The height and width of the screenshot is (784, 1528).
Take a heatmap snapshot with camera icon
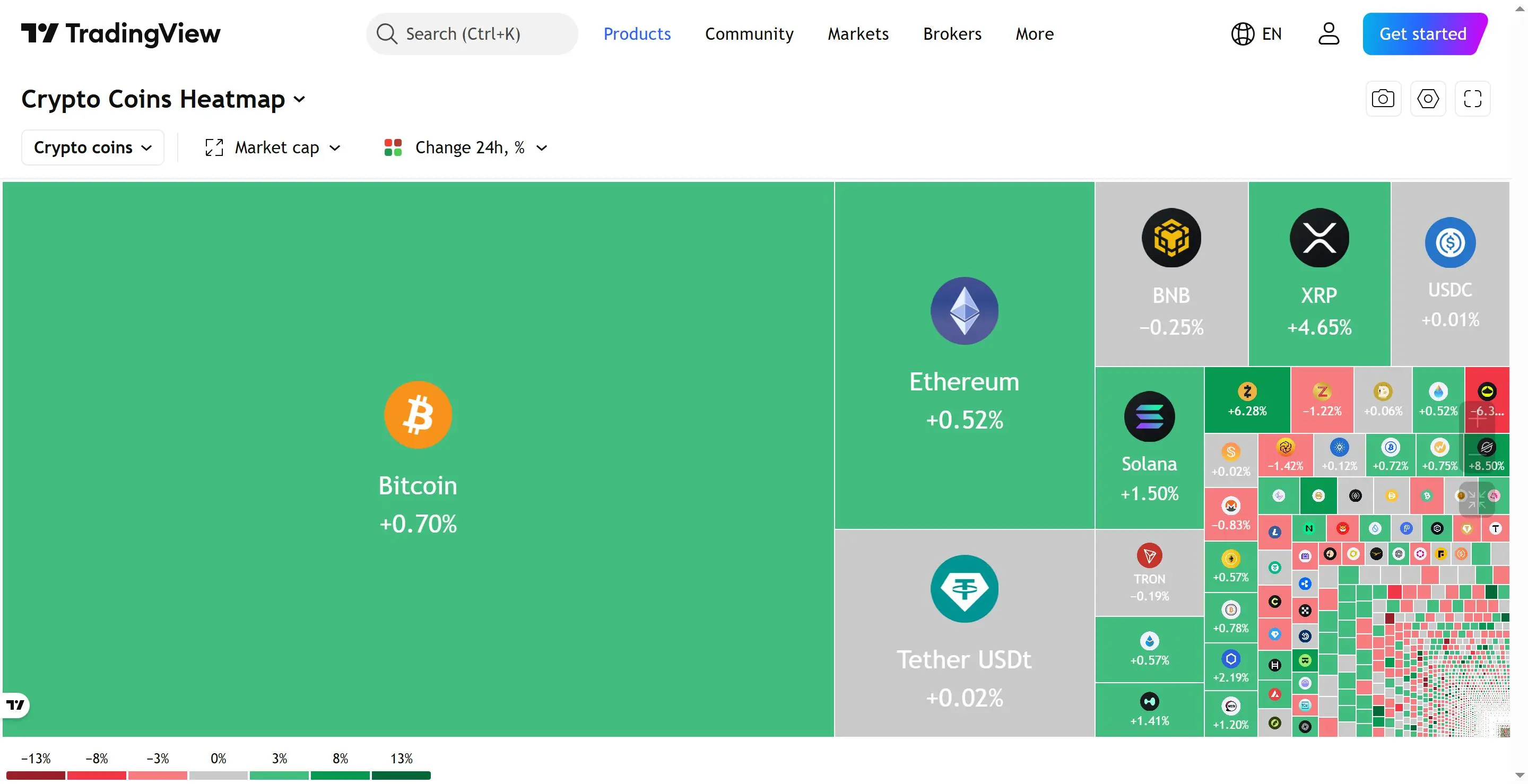[x=1383, y=99]
